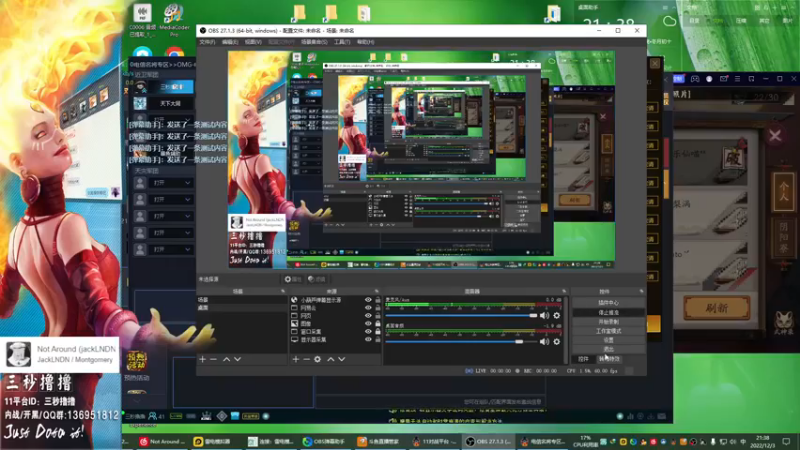Undock the scenes panel using its header icon
Screen dimensions: 800x450
[x=283, y=291]
